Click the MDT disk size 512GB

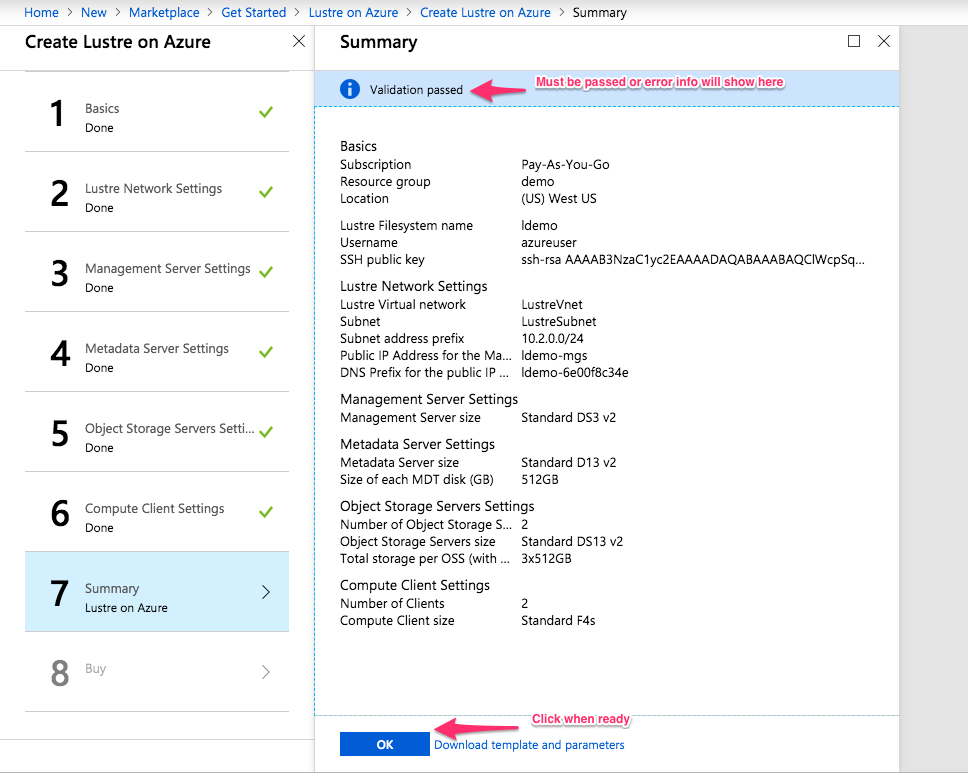point(540,479)
